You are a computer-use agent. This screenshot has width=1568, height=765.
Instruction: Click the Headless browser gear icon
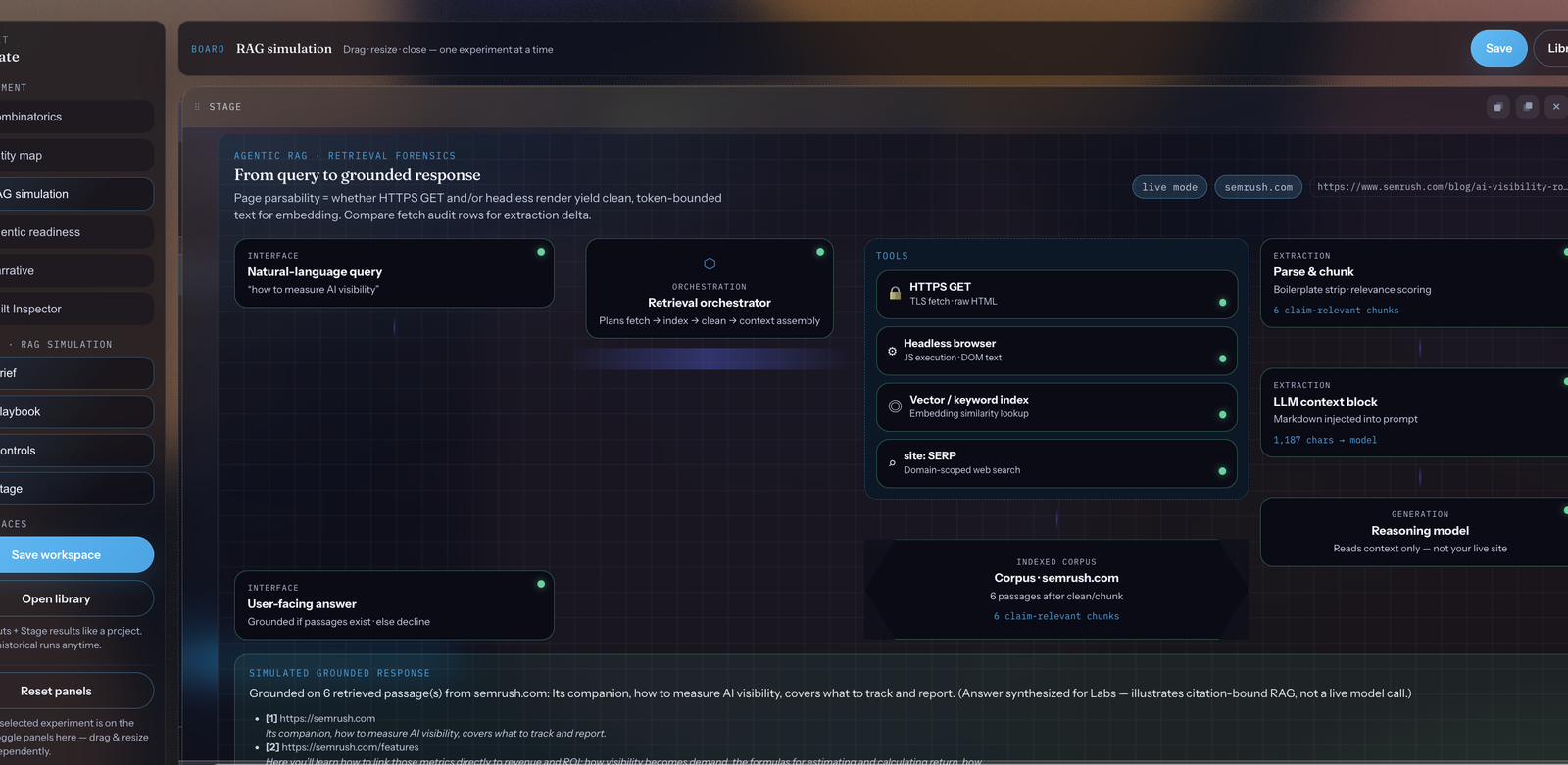tap(892, 351)
